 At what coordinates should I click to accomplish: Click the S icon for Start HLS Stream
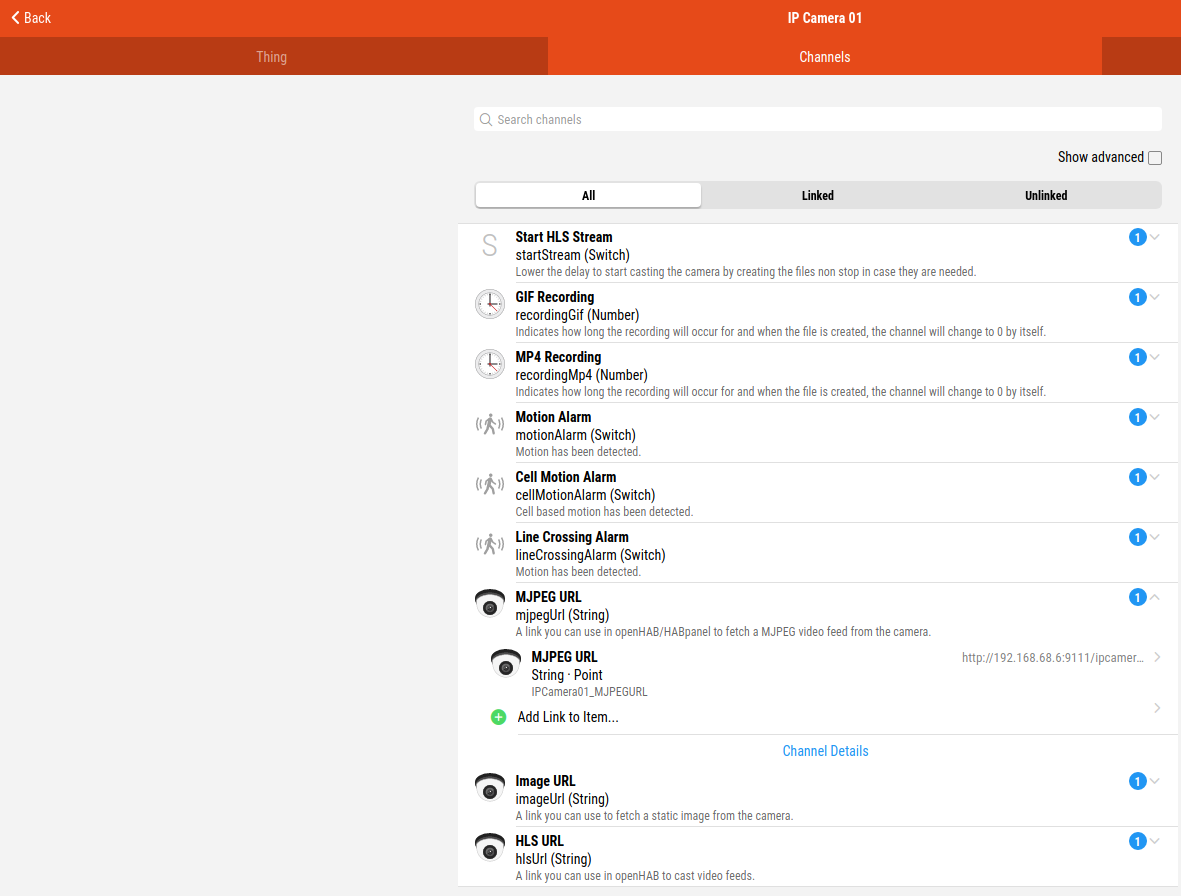click(489, 245)
